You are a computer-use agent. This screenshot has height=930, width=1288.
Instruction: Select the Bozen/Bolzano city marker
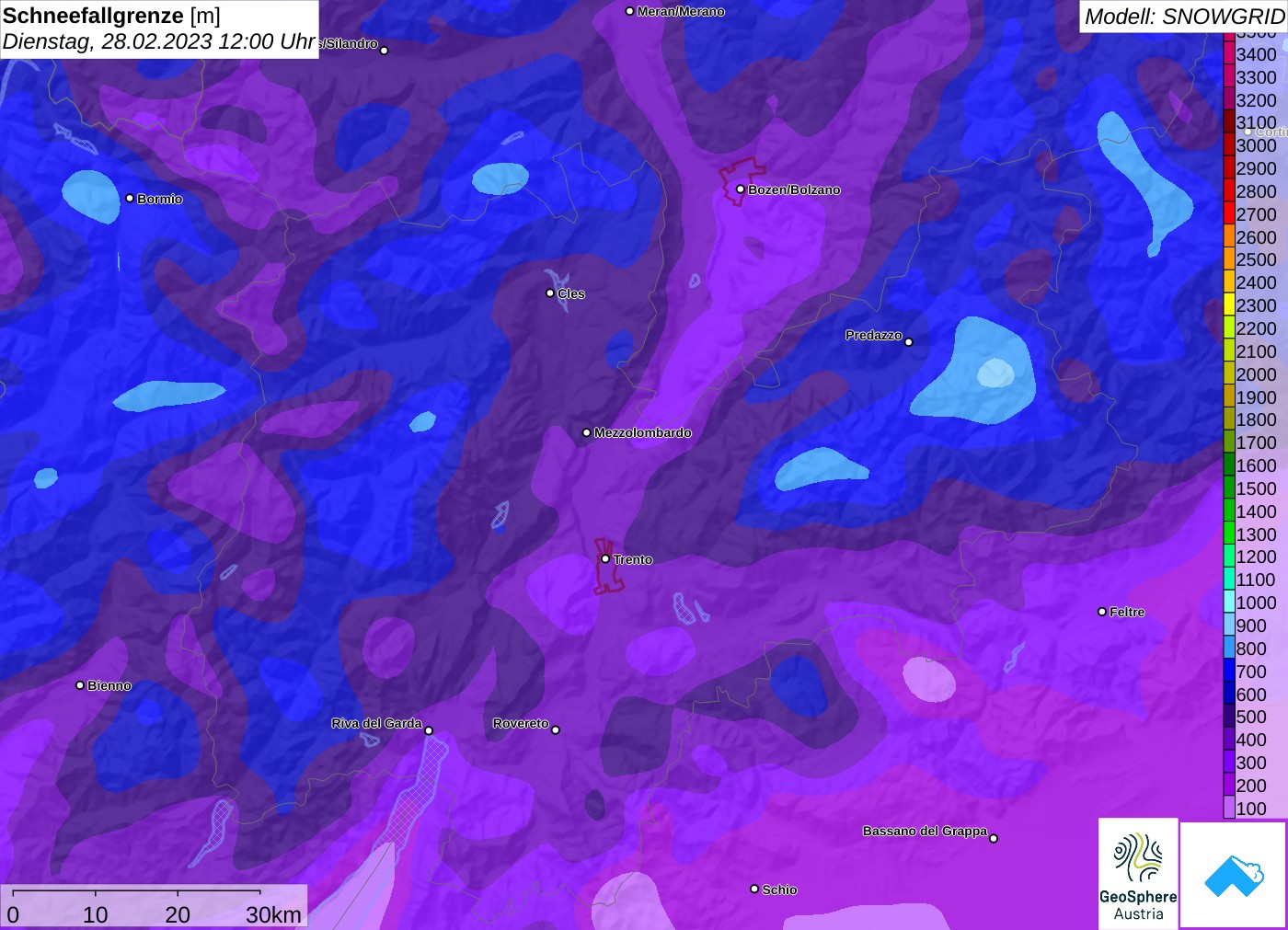(740, 189)
